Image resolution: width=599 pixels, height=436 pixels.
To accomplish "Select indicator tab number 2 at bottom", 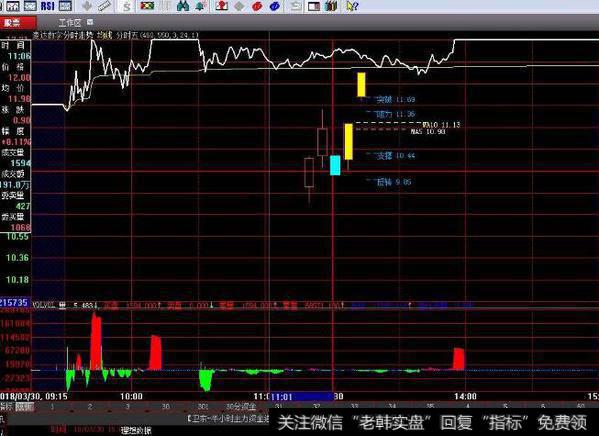I will click(90, 407).
